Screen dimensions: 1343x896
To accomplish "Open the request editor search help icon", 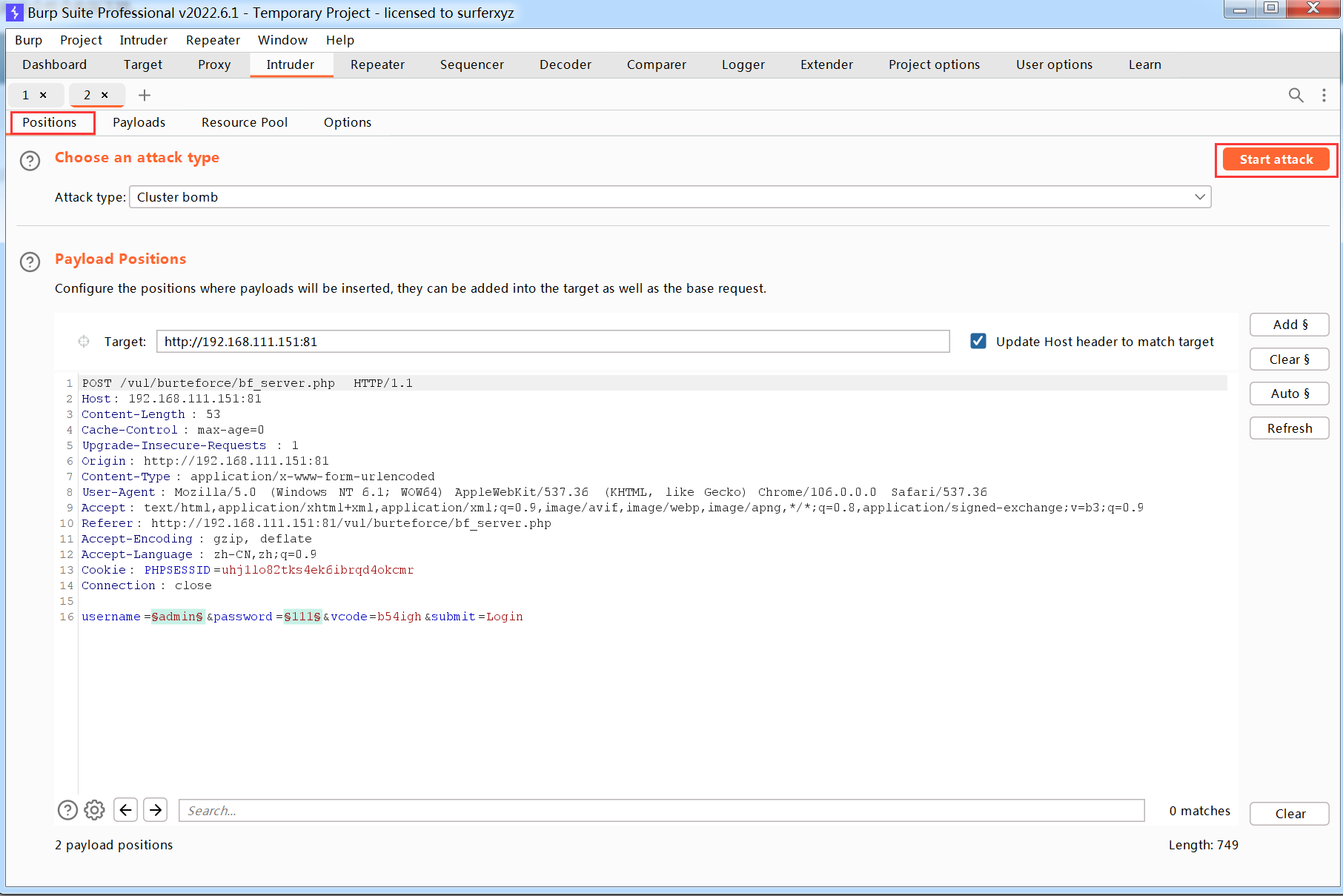I will [x=67, y=810].
